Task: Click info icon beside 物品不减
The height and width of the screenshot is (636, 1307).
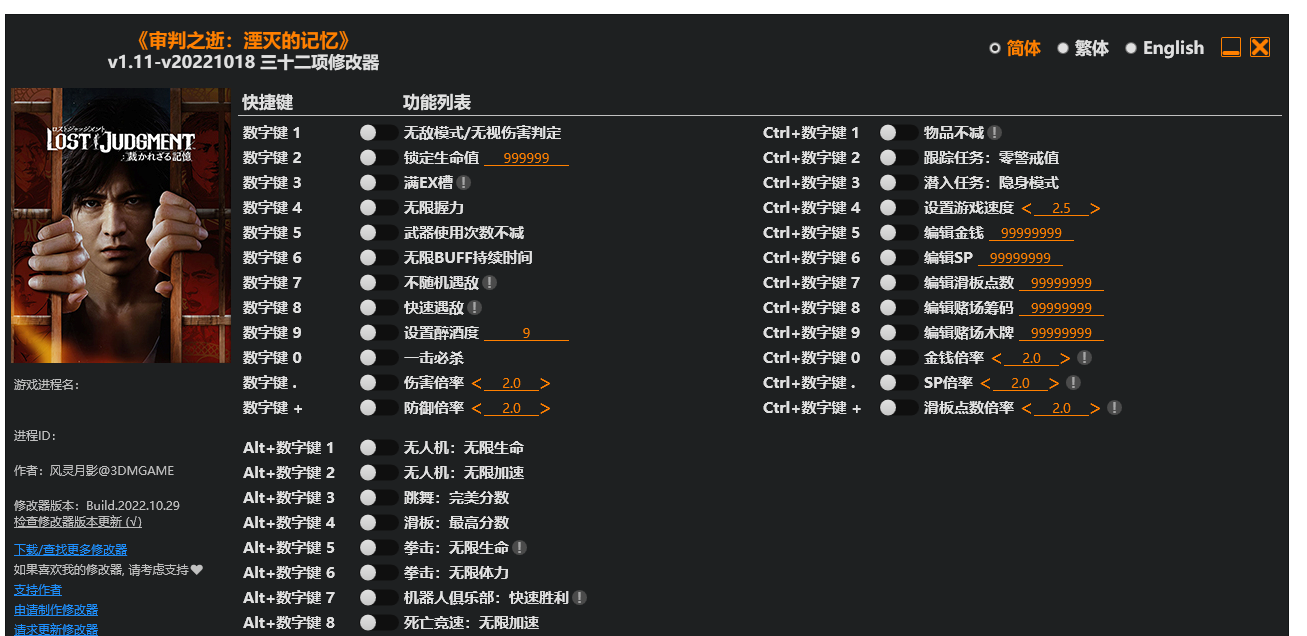Action: (x=995, y=133)
